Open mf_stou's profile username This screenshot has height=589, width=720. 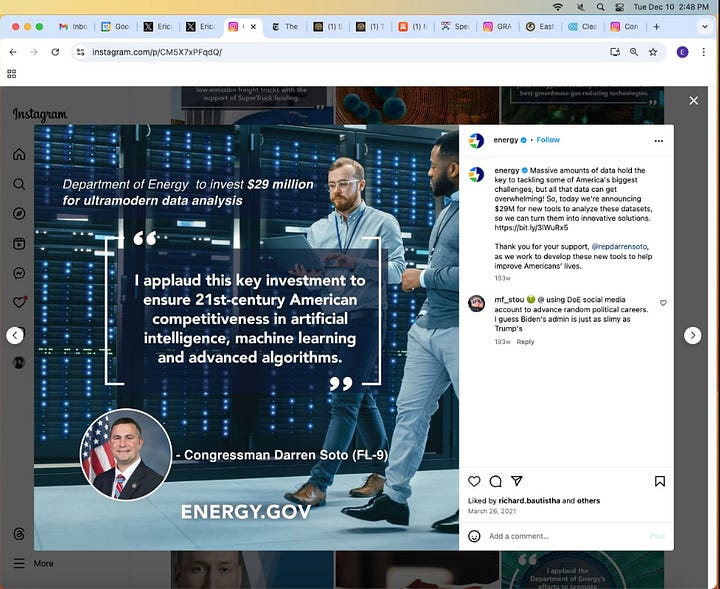click(x=509, y=299)
